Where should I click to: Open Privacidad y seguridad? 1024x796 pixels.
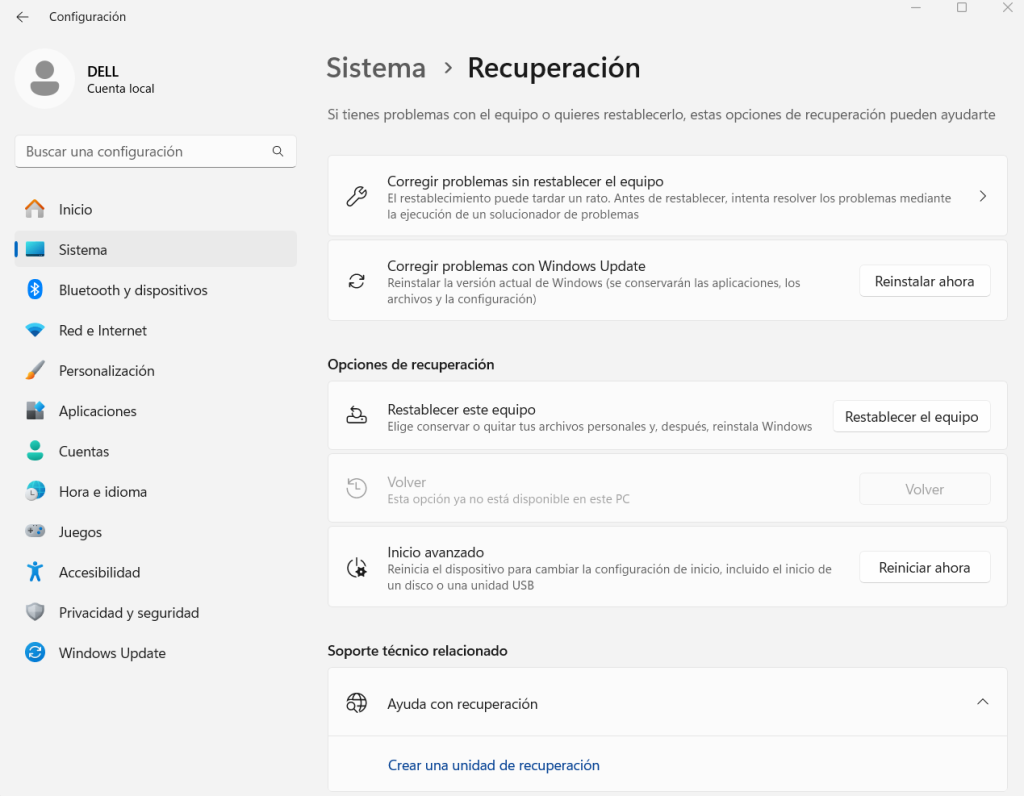point(155,613)
